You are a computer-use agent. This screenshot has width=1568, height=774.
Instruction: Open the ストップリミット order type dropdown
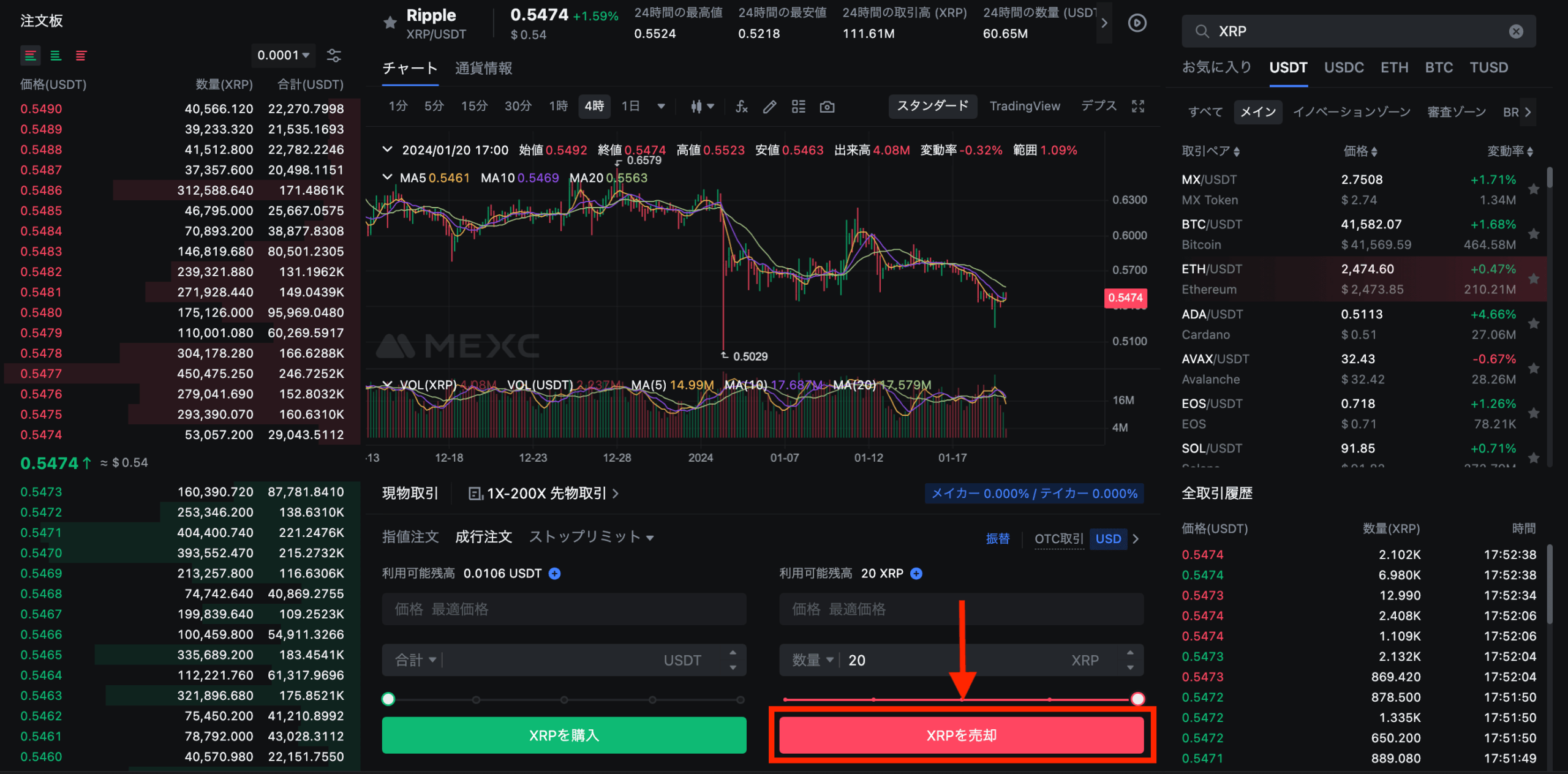pyautogui.click(x=592, y=537)
